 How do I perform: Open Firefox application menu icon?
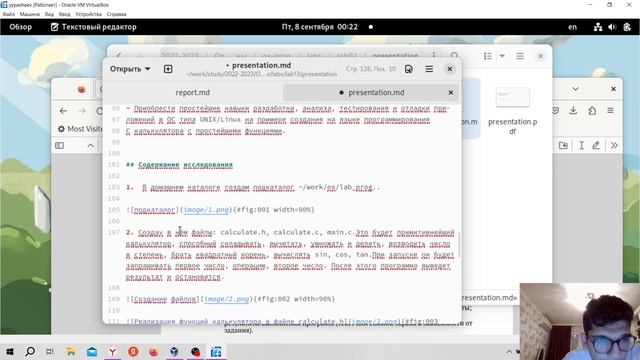[610, 111]
